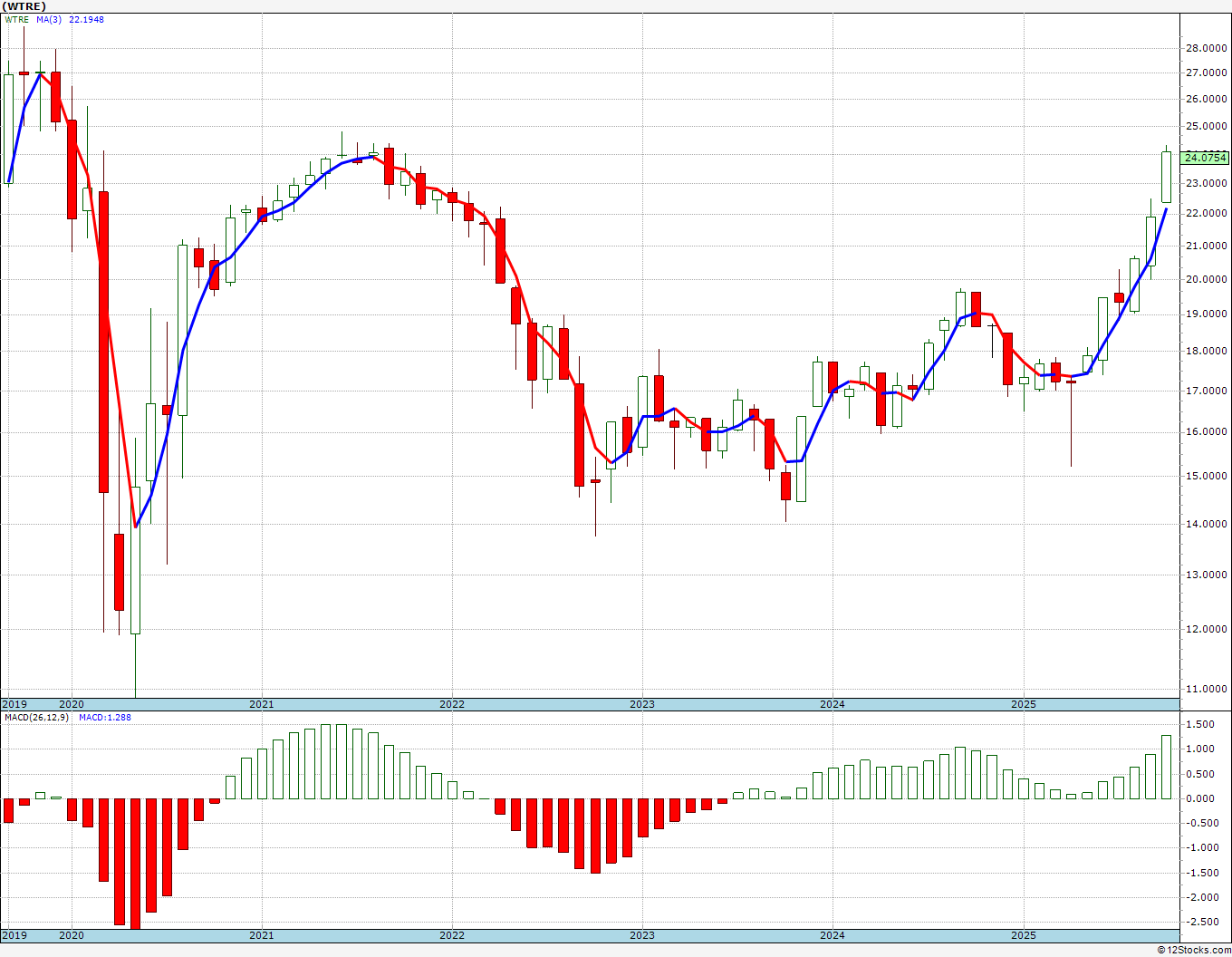Select the 21.0000 price axis label
This screenshot has height=957, width=1232.
coord(1206,246)
